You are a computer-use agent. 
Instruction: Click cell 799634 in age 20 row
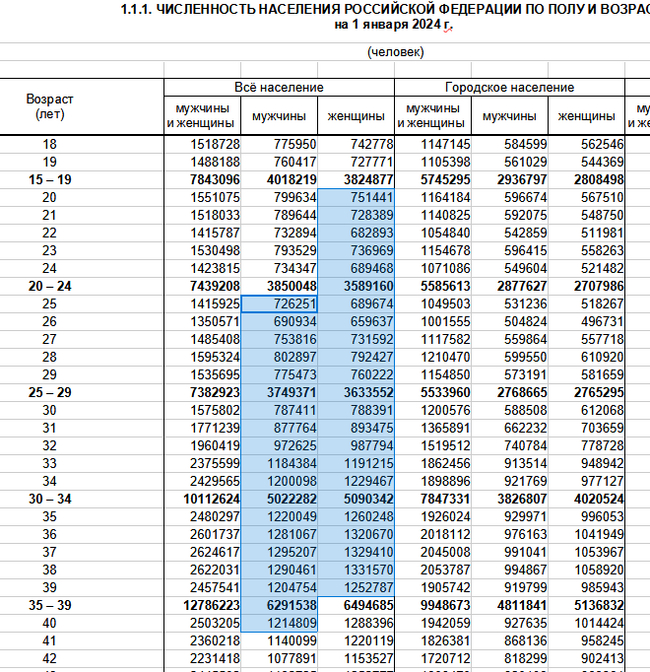tap(279, 198)
